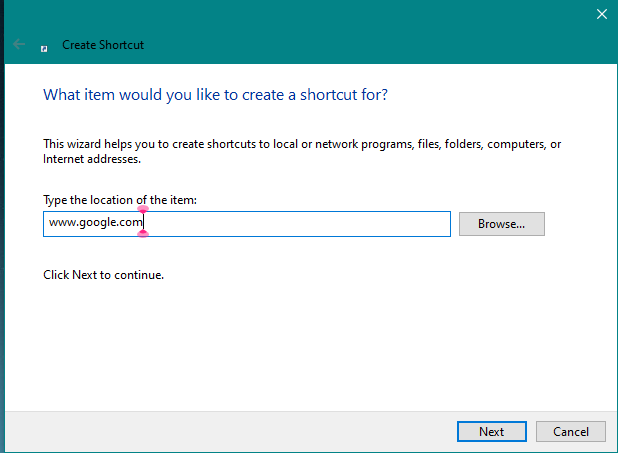The height and width of the screenshot is (453, 618).
Task: Cancel the shortcut creation
Action: tap(570, 431)
